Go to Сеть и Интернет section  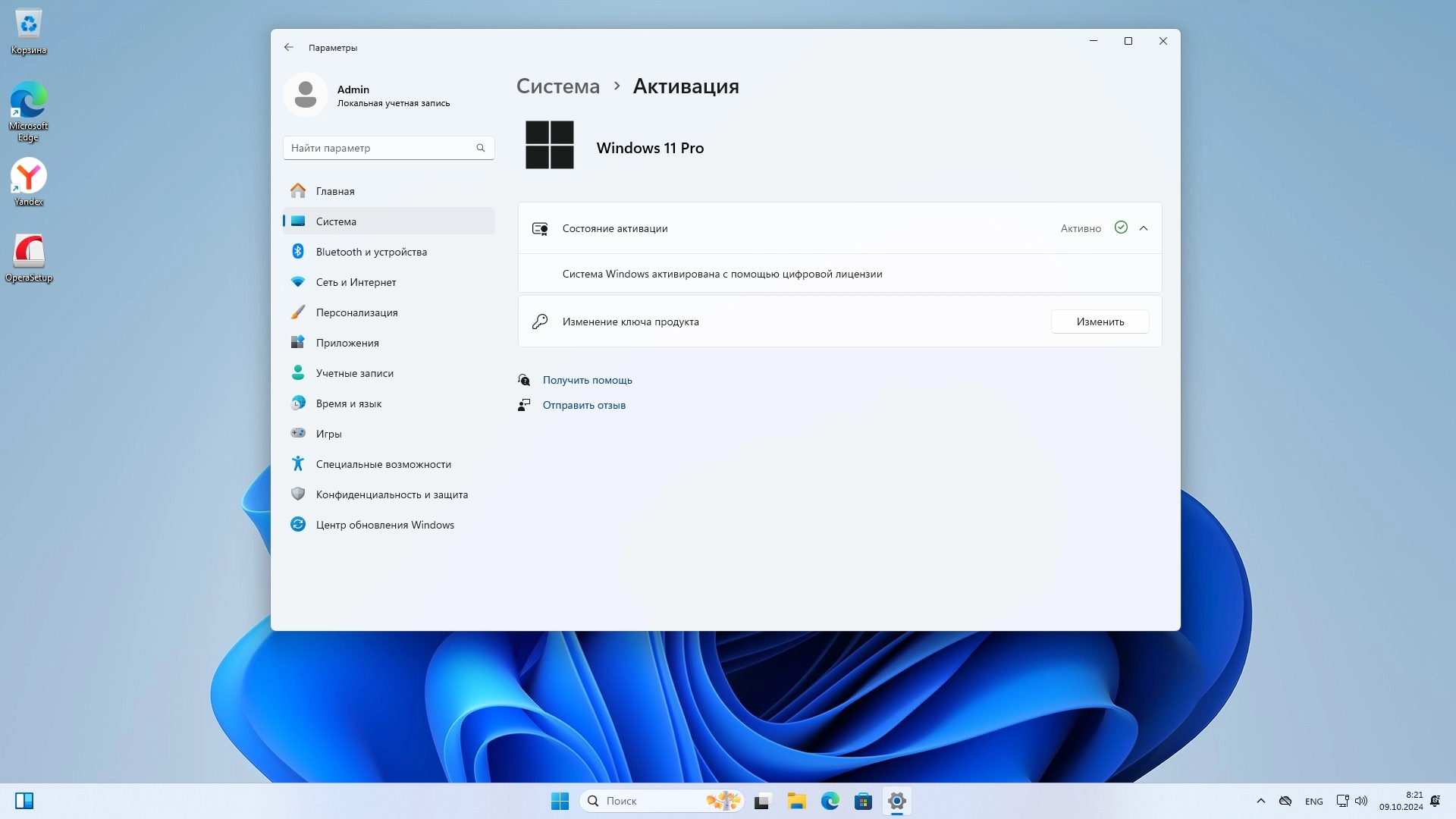(x=356, y=282)
